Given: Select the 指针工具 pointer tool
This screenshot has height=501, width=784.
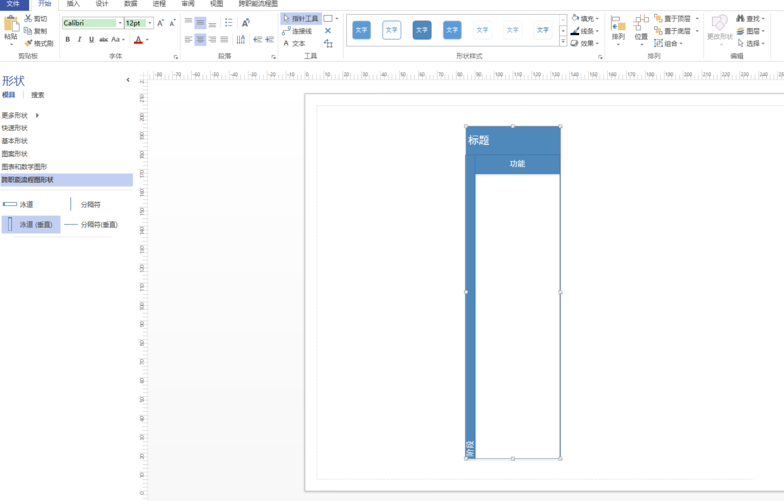Looking at the screenshot, I should tap(302, 18).
